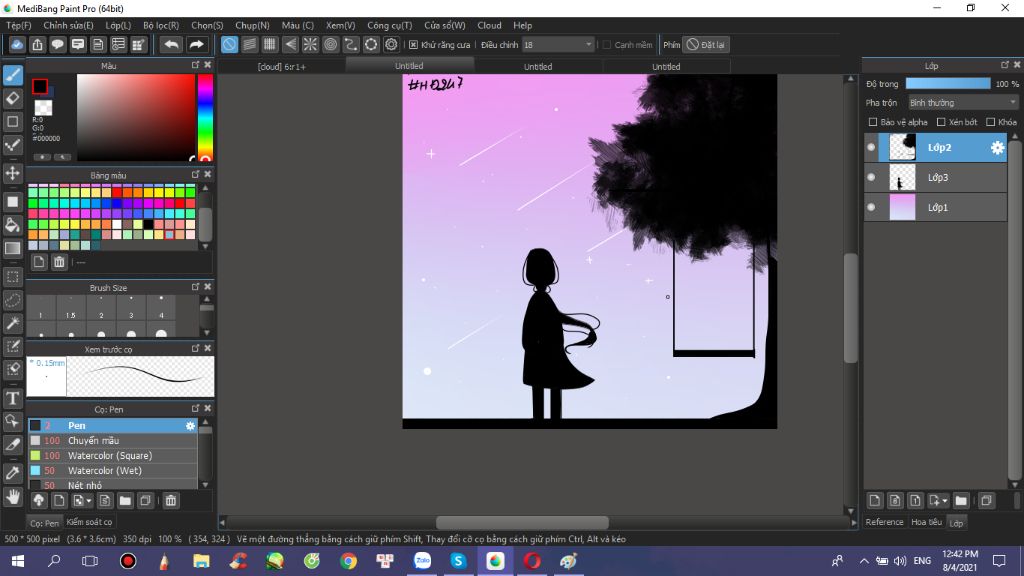Open Skype from taskbar
The image size is (1024, 576).
coord(458,561)
